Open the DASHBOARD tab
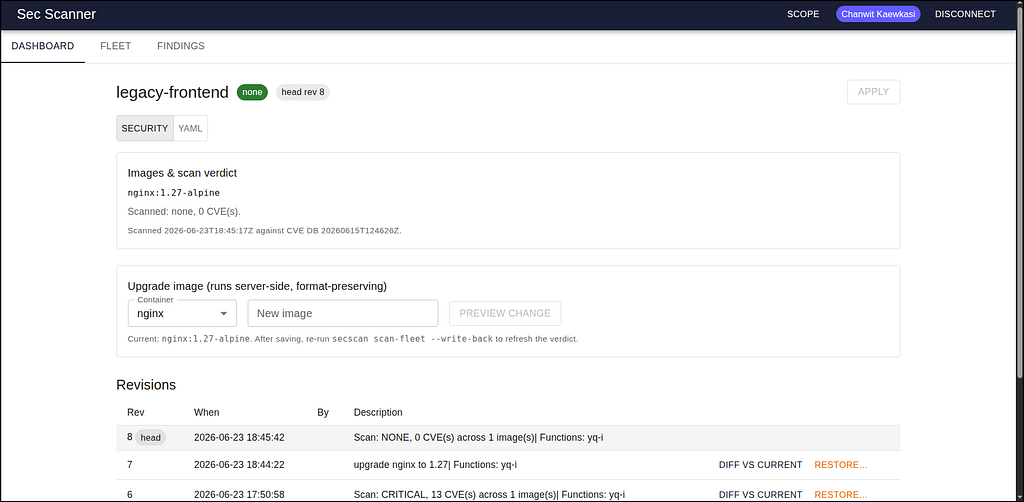 coord(42,46)
